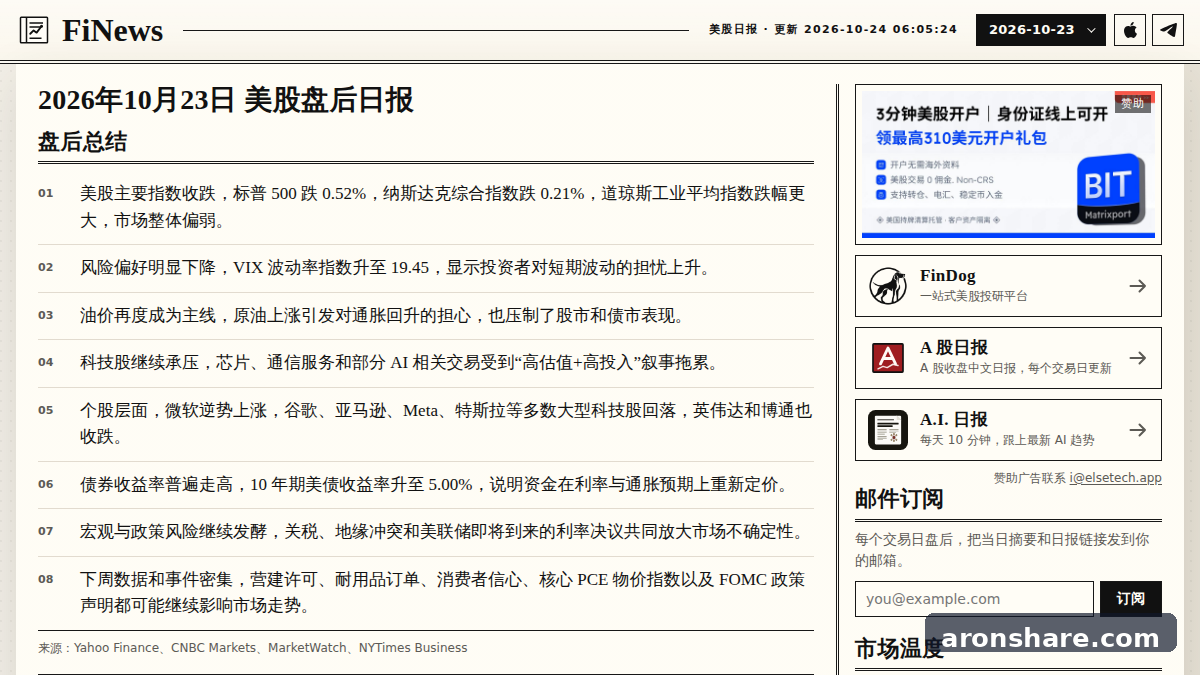Click summary item 08 about 下周数据和事件
Viewport: 1200px width, 675px height.
(426, 593)
